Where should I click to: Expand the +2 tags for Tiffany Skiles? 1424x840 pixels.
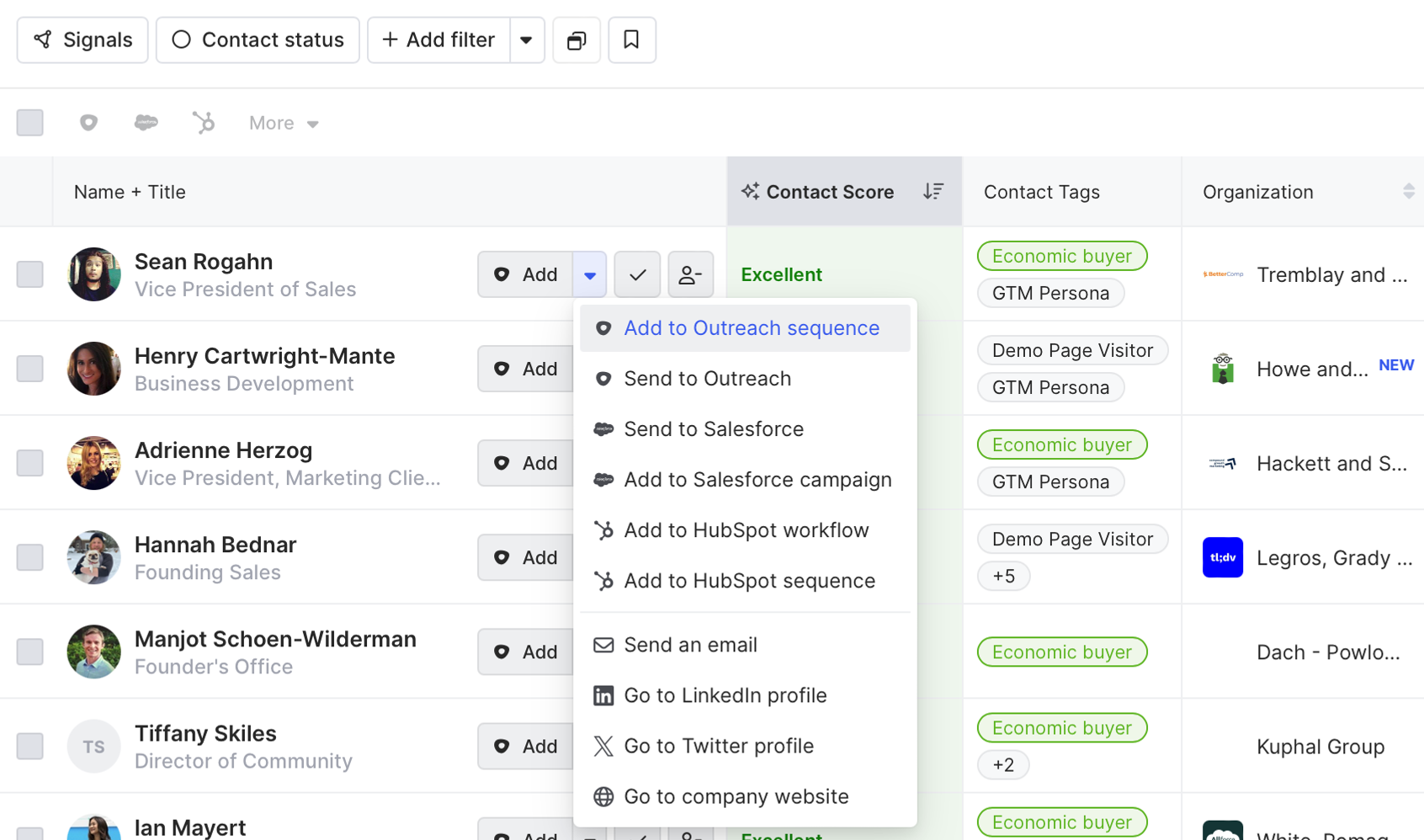point(1003,764)
